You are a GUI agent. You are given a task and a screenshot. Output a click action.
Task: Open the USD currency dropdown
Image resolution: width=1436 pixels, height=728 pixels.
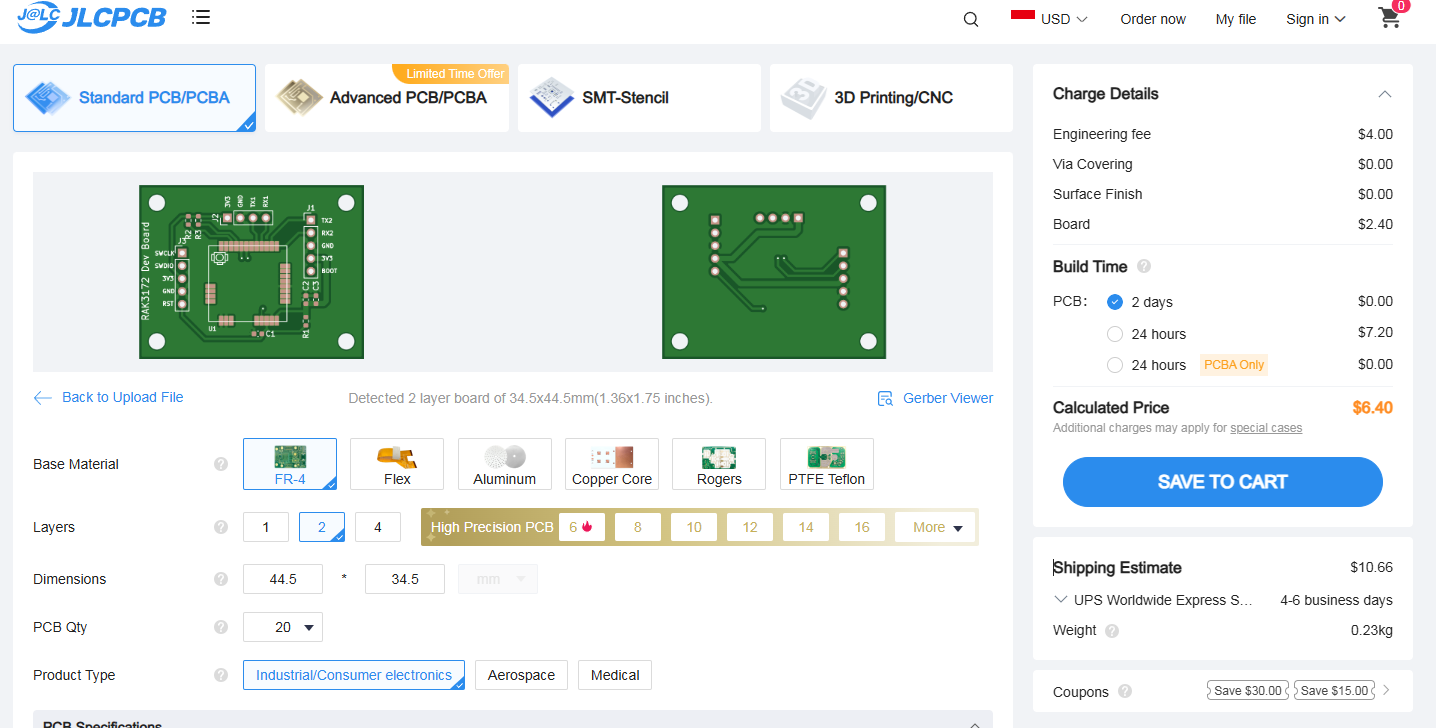pos(1064,19)
